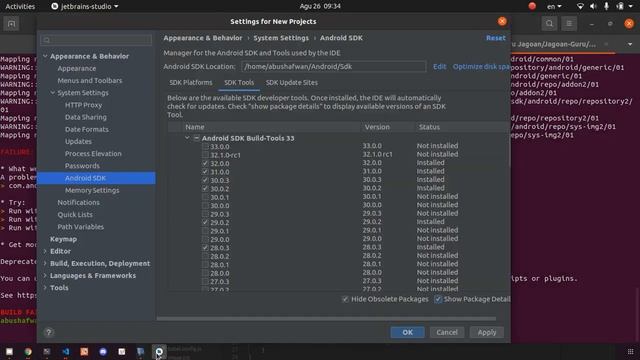Click the Optimize disk space link
This screenshot has height=360, width=640.
point(481,67)
